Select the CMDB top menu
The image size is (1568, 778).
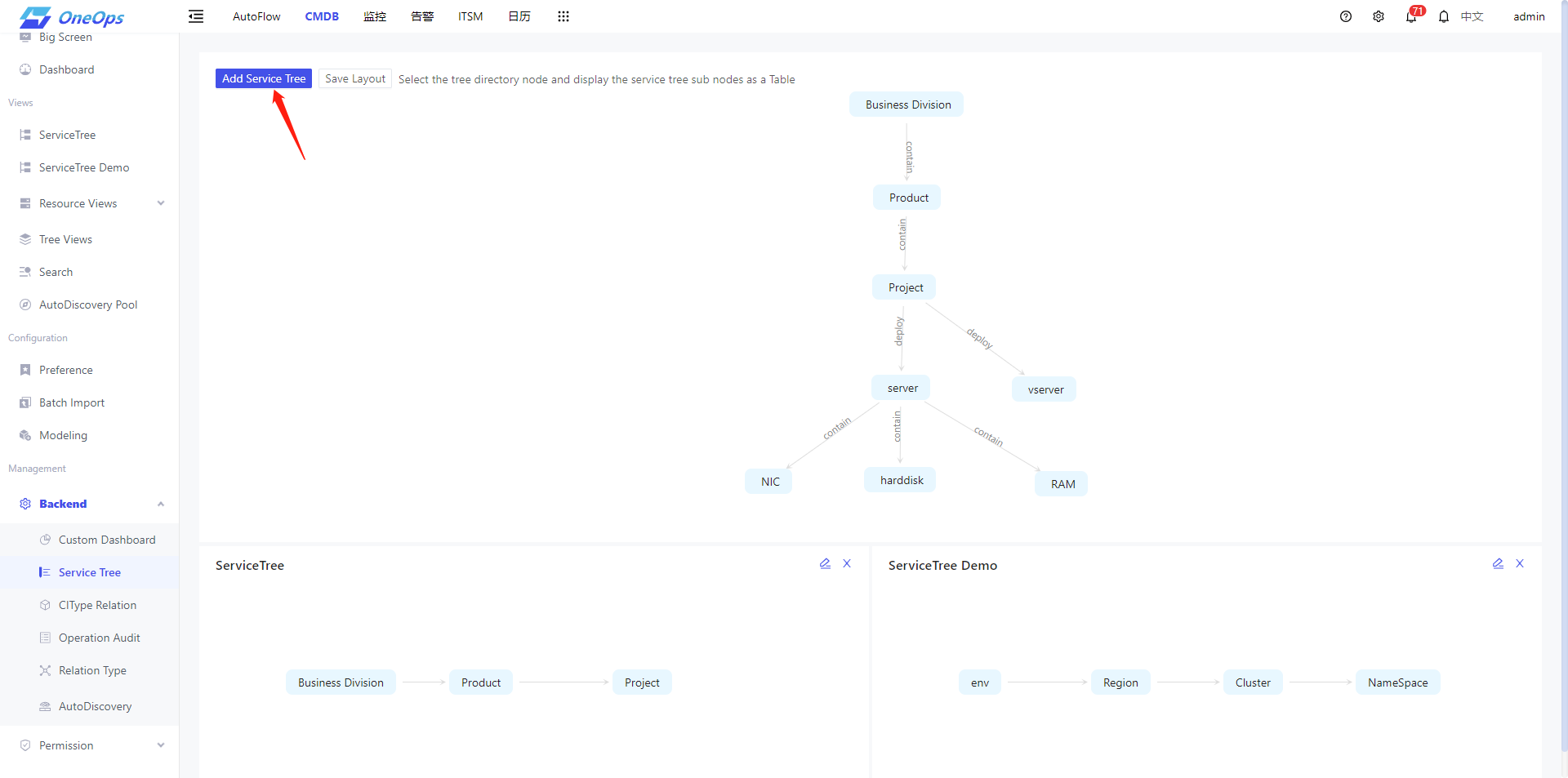[322, 16]
